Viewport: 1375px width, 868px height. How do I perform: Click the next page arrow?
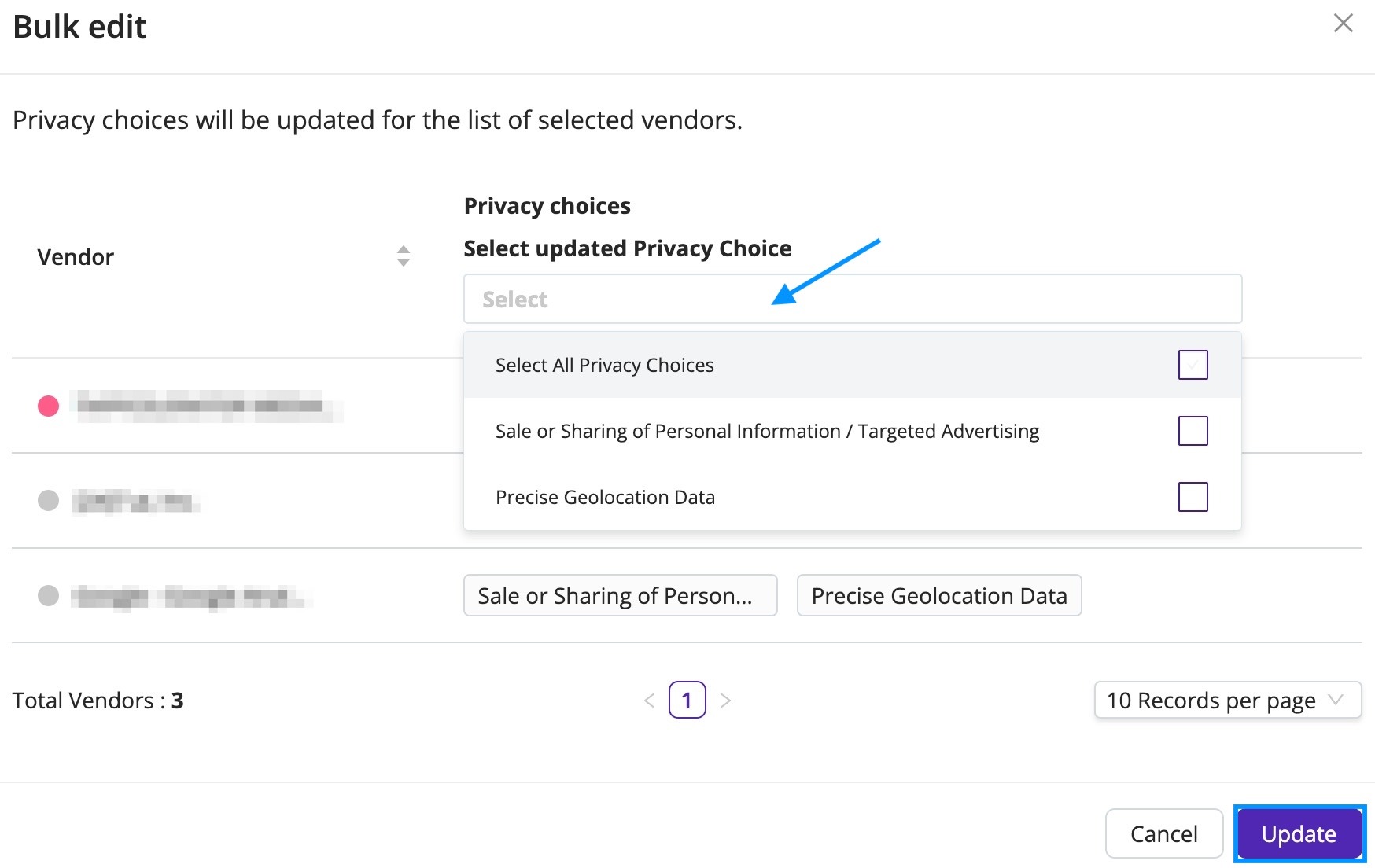coord(726,700)
